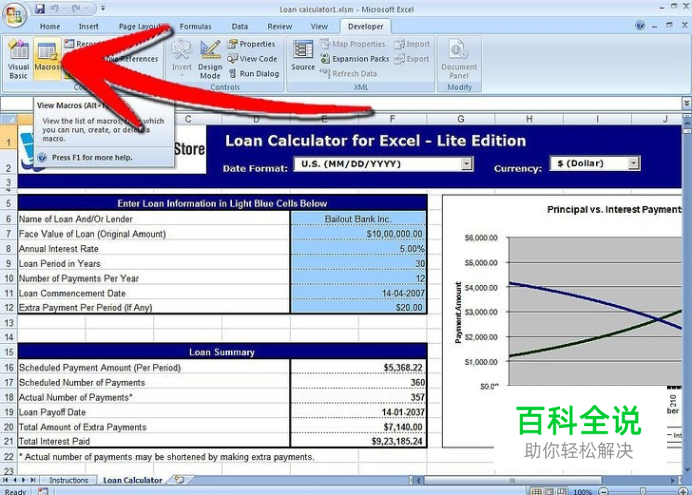Viewport: 692px width, 495px height.
Task: Click the Principal vs. Interest chart title
Action: (x=613, y=210)
